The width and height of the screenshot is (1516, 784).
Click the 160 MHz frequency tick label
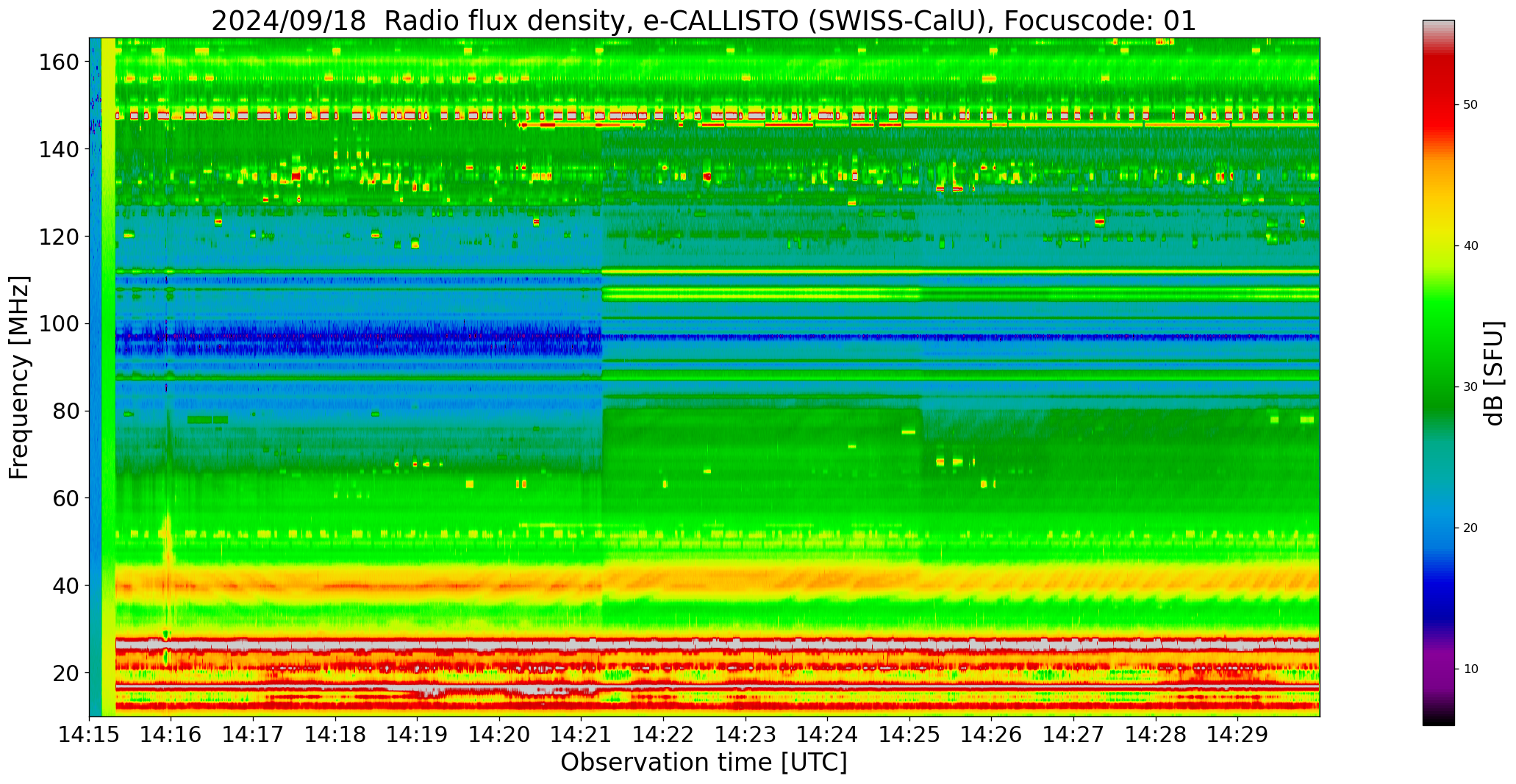(59, 62)
